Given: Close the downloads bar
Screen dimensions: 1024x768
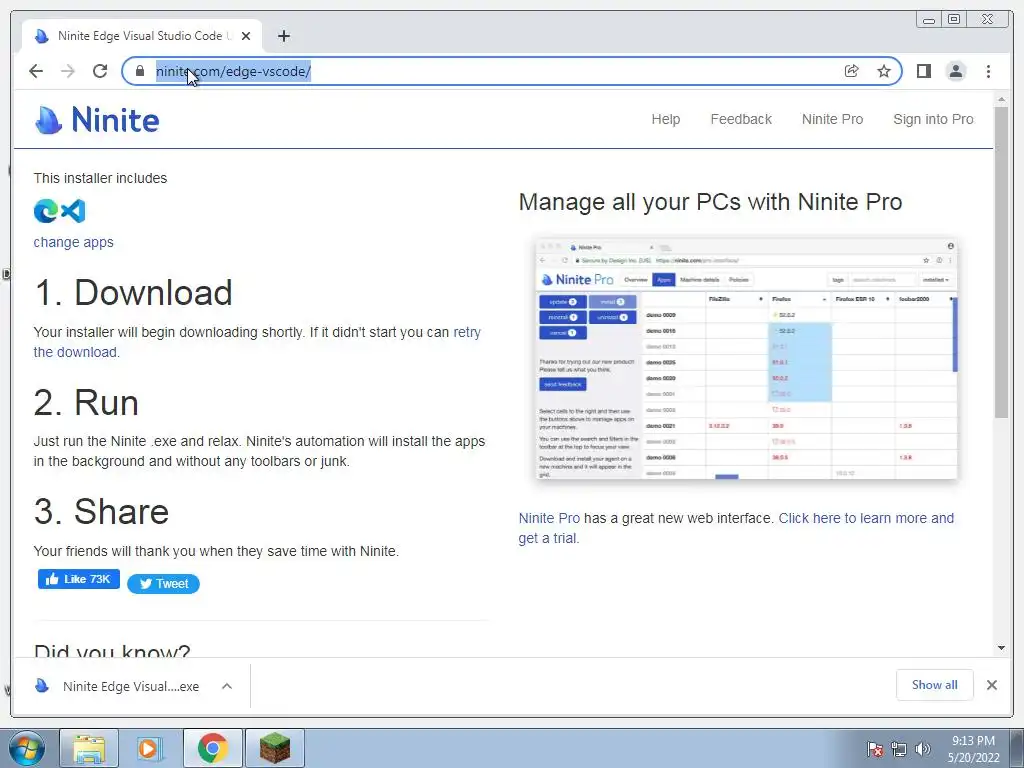Looking at the screenshot, I should tap(991, 685).
